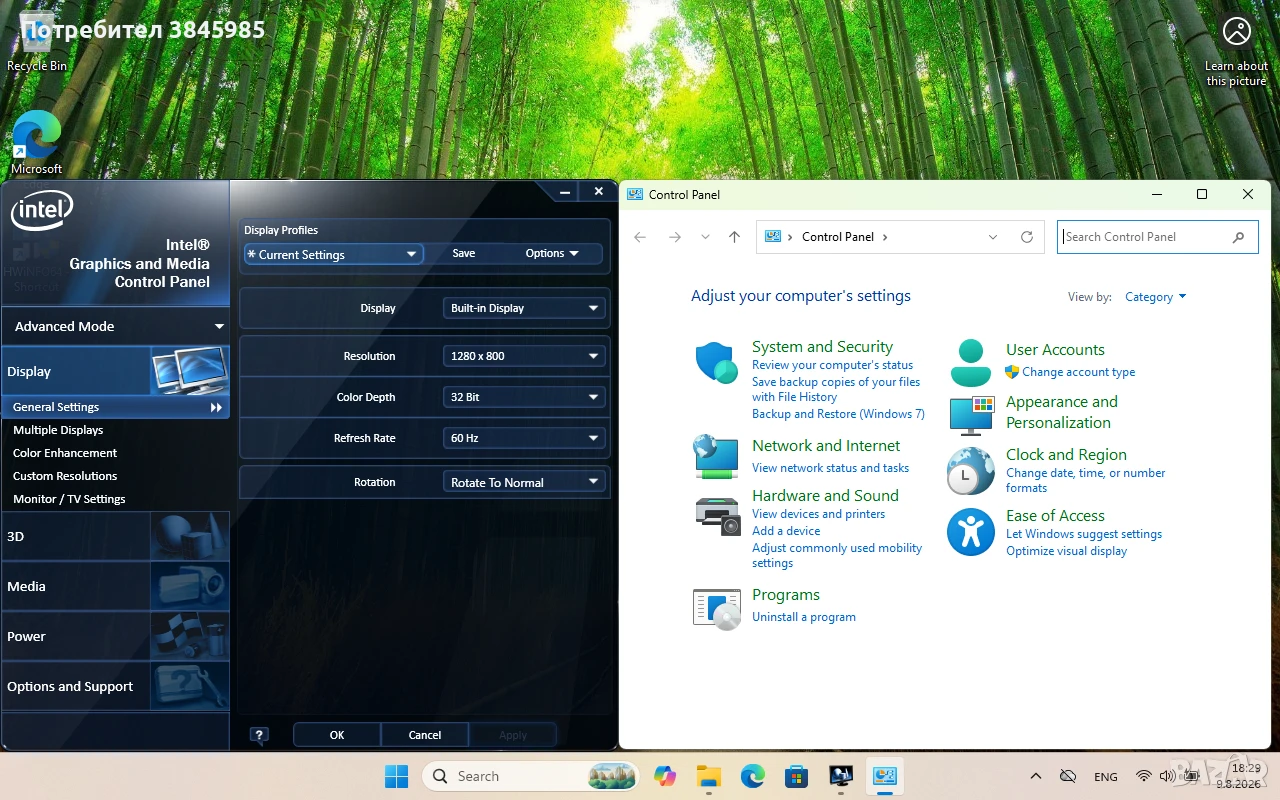
Task: Open File Explorer from the taskbar
Action: point(709,776)
